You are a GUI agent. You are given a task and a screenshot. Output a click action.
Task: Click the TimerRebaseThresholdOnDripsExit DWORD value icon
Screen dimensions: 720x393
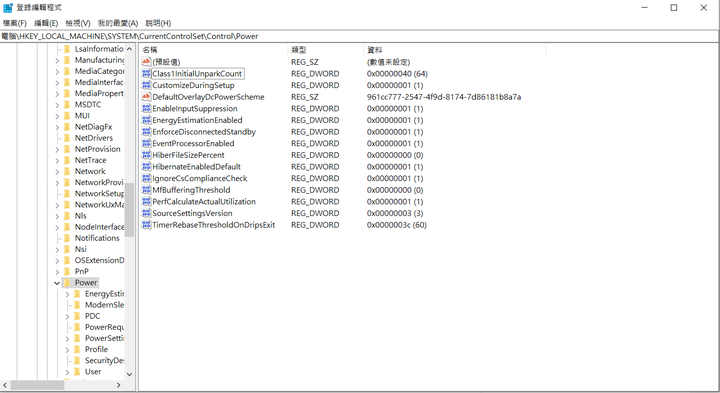click(146, 225)
